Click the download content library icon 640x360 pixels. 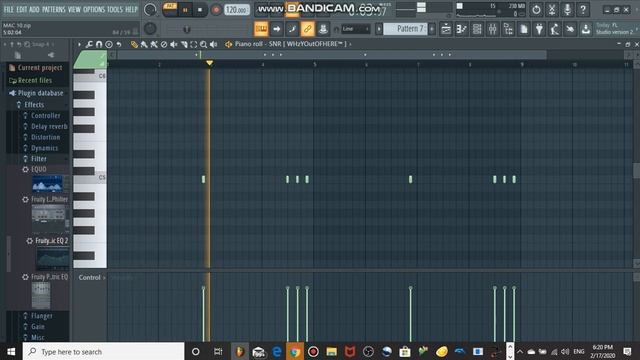click(x=586, y=29)
